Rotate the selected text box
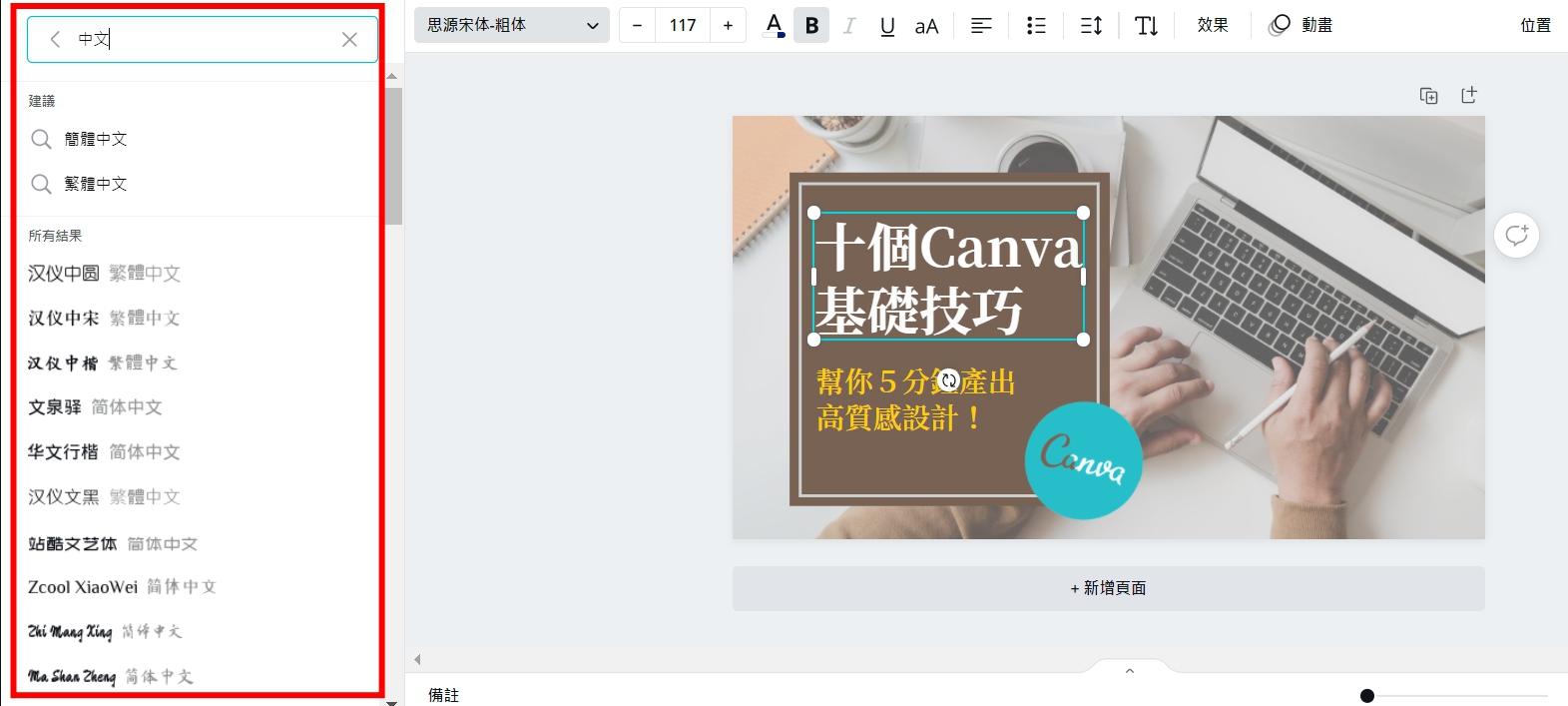The image size is (1568, 706). pos(948,379)
